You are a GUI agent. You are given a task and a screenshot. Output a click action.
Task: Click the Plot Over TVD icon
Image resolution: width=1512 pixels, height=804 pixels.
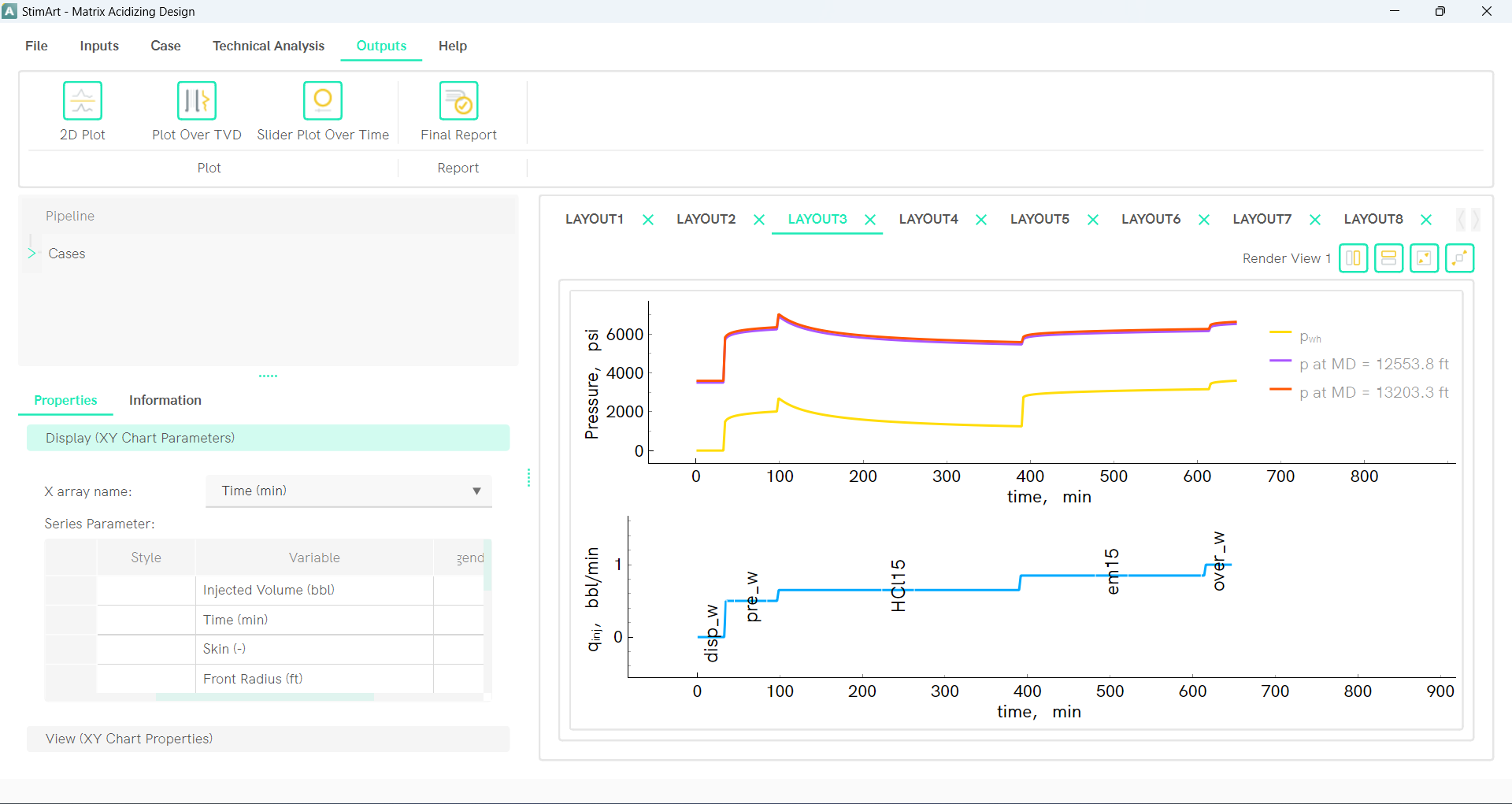196,102
